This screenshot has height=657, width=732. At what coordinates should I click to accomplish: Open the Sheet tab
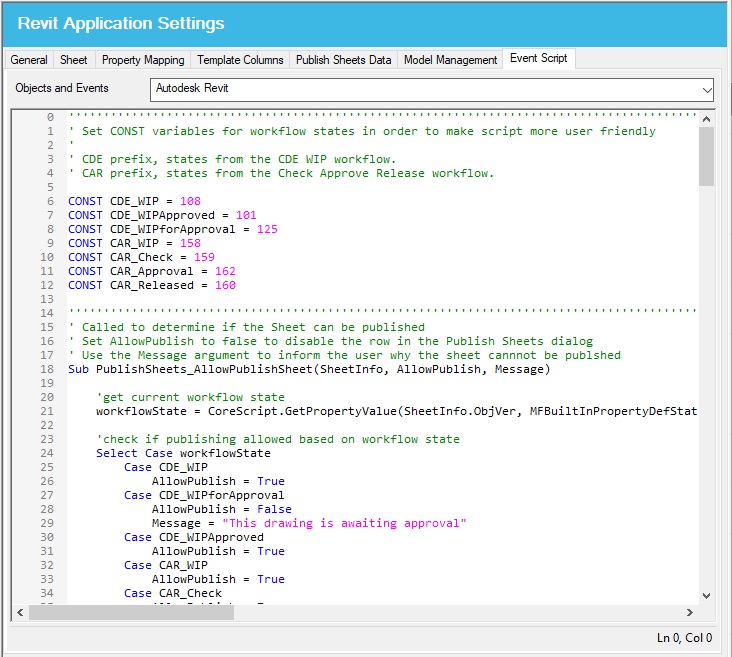[x=74, y=60]
